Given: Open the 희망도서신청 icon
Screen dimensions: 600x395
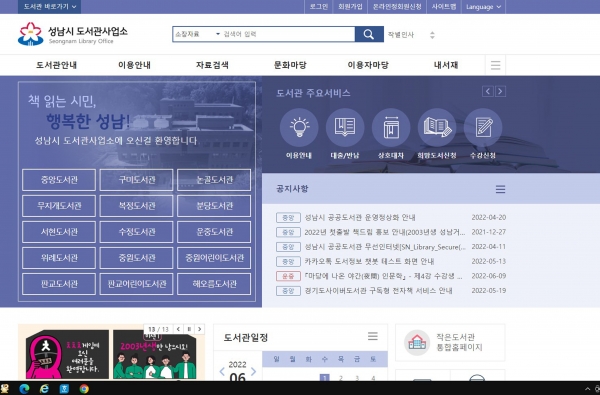Looking at the screenshot, I should coord(437,127).
